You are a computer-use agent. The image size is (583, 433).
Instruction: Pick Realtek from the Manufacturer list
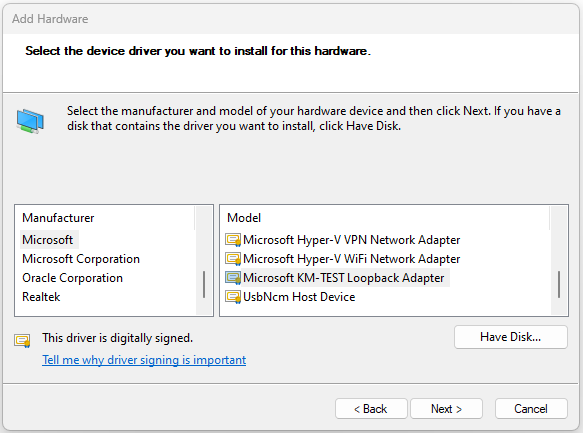pos(41,297)
